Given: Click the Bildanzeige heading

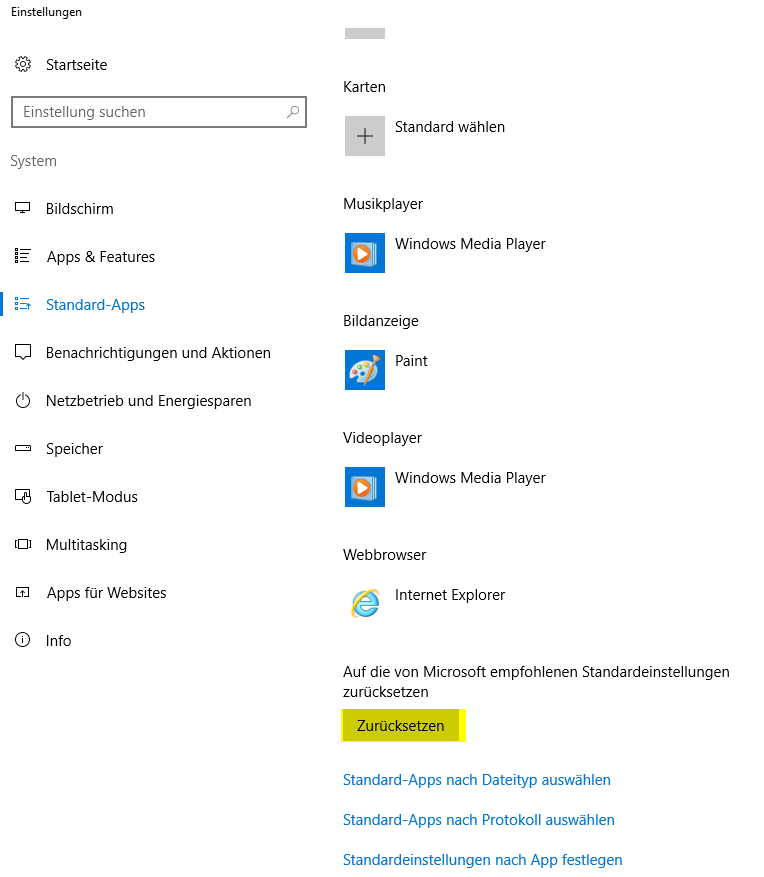Looking at the screenshot, I should (380, 320).
